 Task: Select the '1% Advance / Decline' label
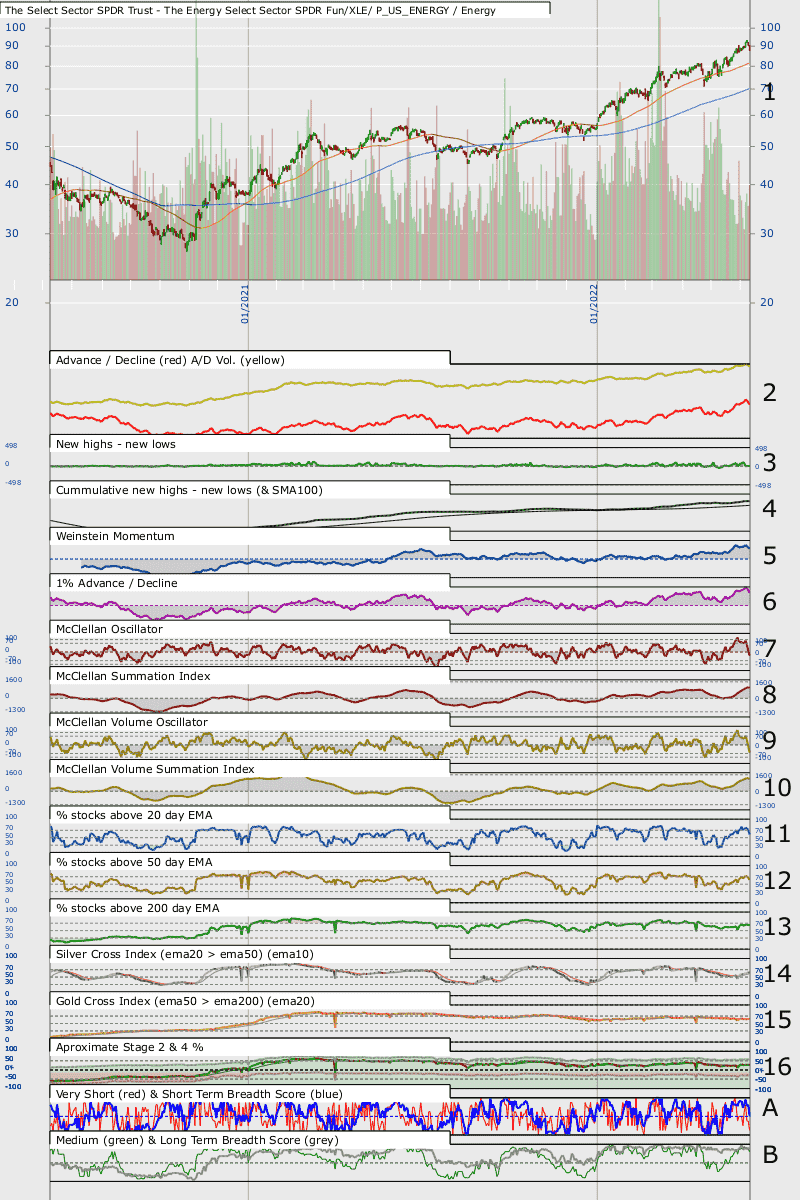click(117, 583)
